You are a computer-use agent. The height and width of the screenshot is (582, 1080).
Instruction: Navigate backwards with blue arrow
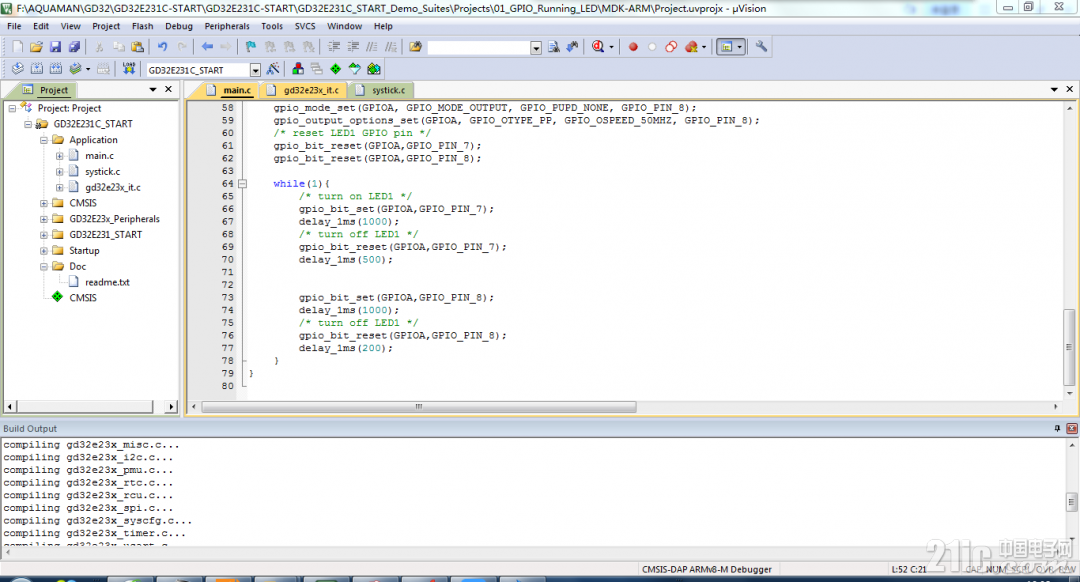[x=207, y=47]
